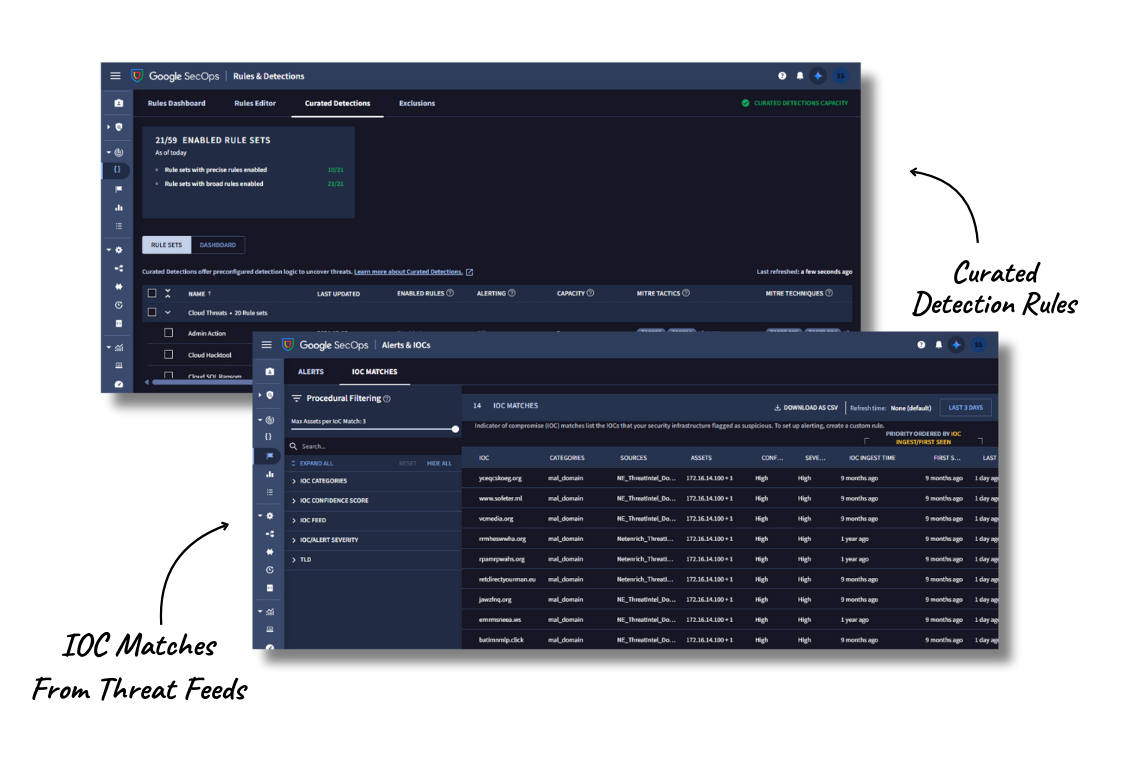Click MITRE Tactics column help icon
Viewport: 1125px width, 776px height.
point(686,293)
